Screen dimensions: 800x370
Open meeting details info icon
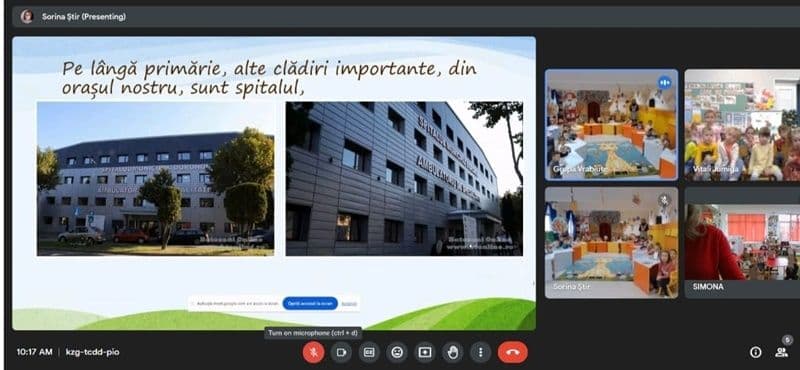(756, 352)
